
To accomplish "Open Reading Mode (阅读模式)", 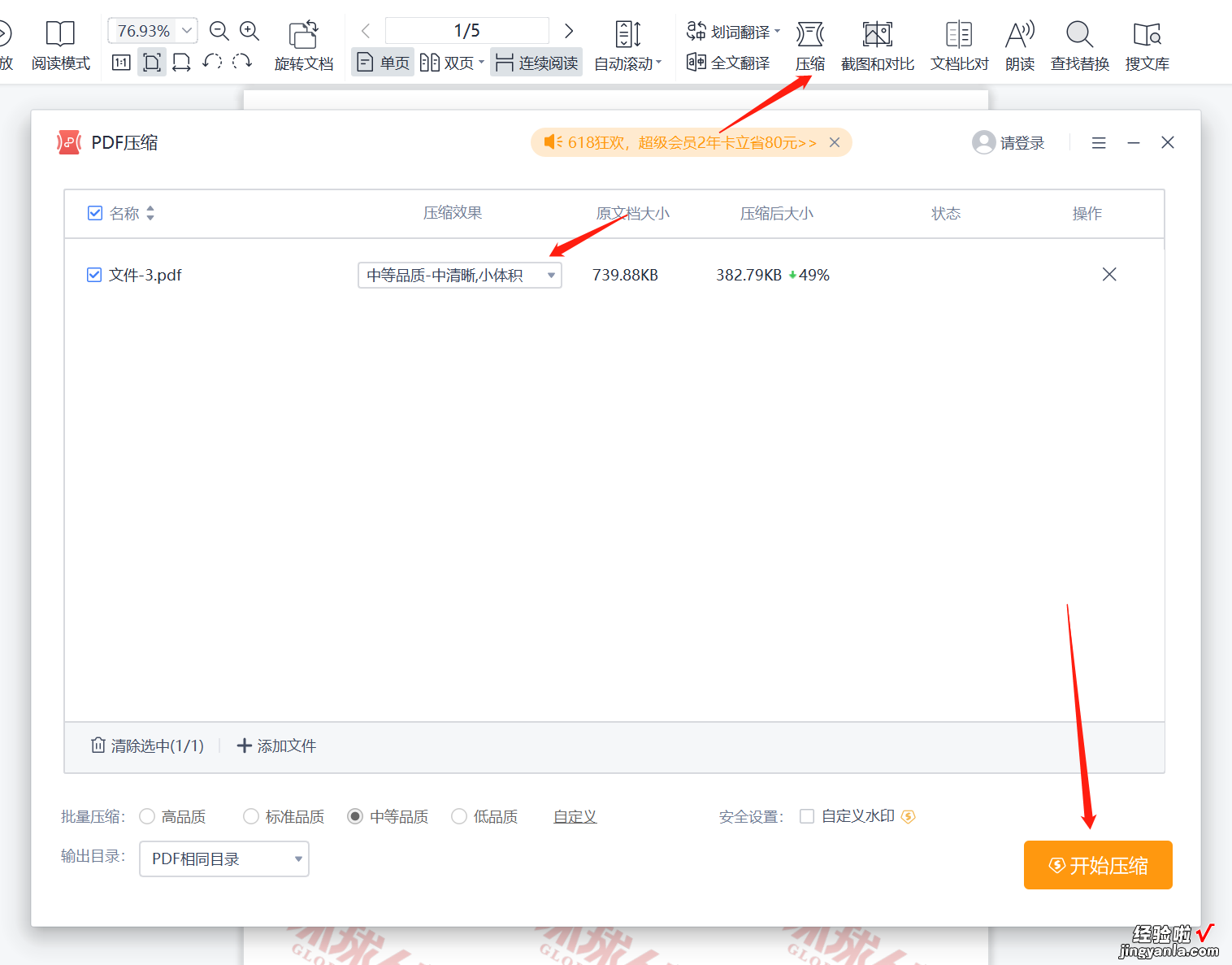I will coord(60,46).
